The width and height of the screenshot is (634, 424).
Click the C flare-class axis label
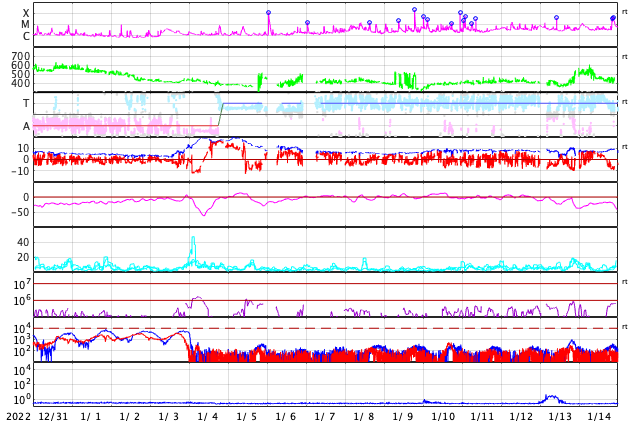(26, 36)
